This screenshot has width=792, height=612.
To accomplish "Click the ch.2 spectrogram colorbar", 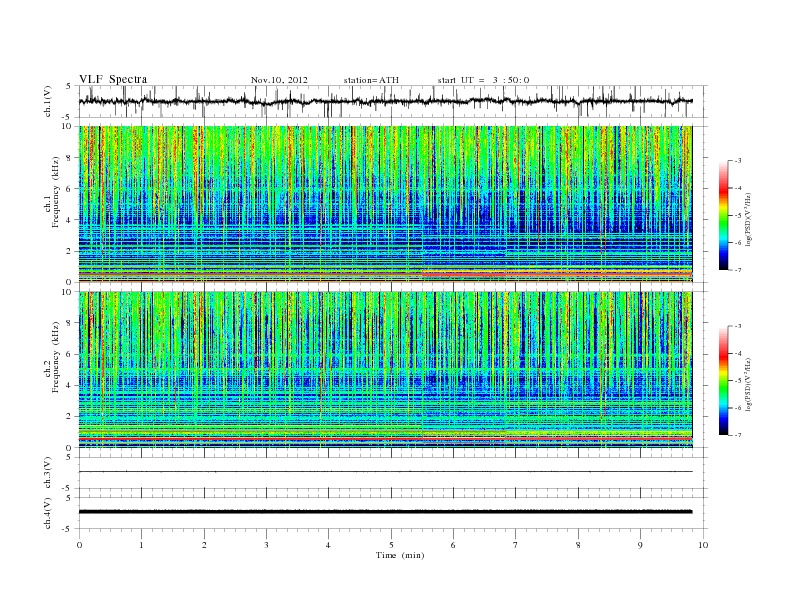I will coord(723,380).
